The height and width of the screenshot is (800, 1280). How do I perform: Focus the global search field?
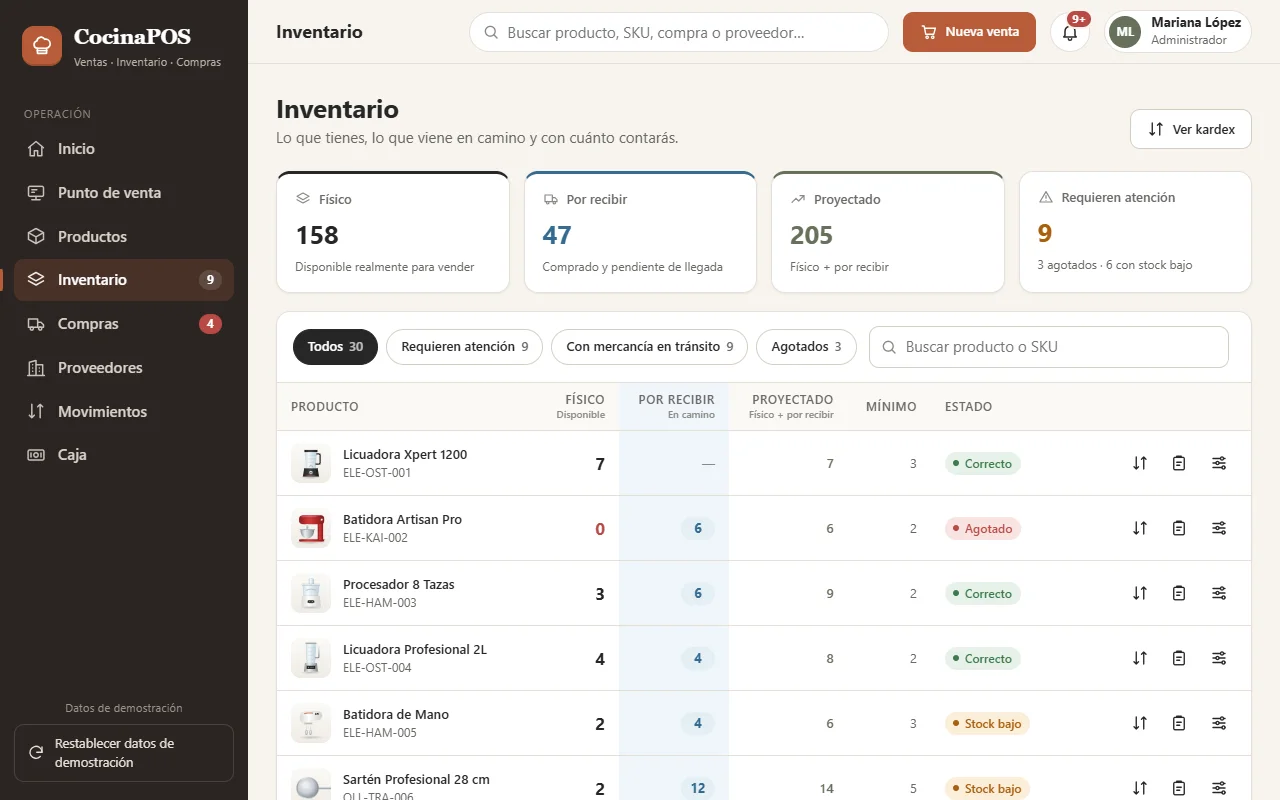pos(679,32)
